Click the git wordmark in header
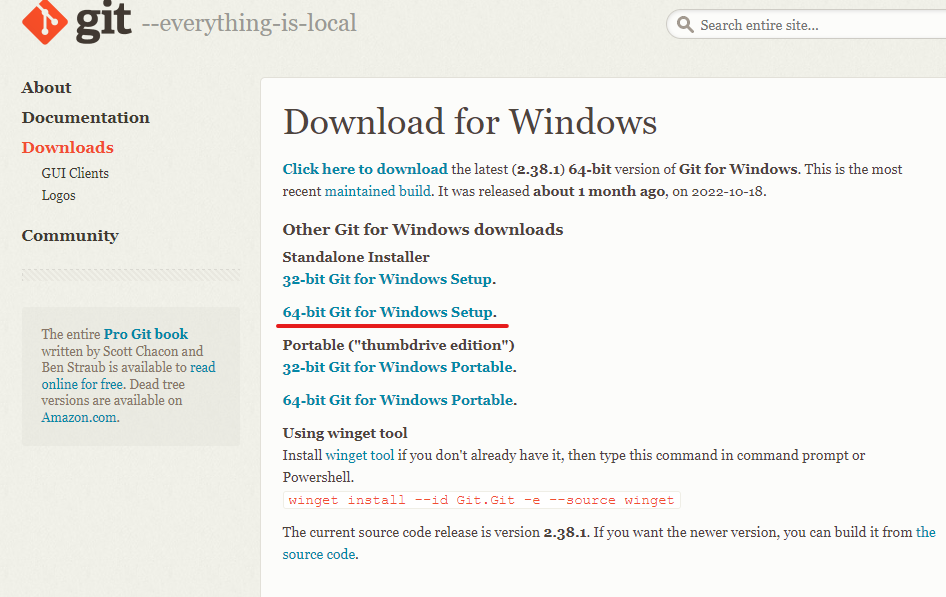The image size is (946, 597). coord(103,22)
